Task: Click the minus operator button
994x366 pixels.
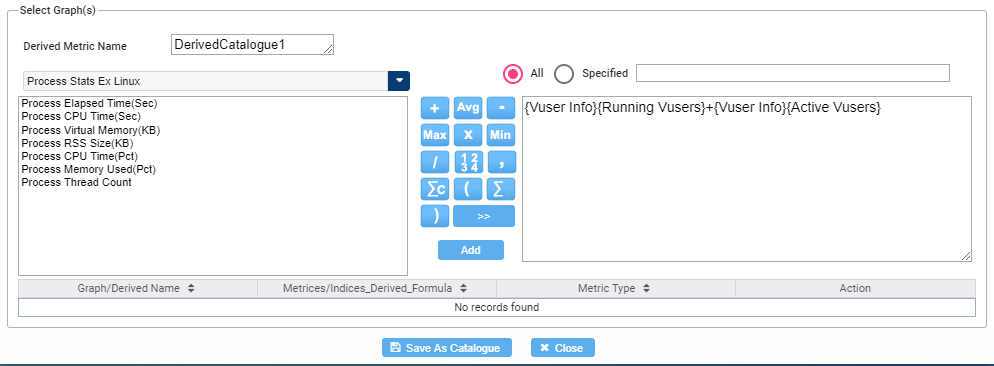Action: 501,108
